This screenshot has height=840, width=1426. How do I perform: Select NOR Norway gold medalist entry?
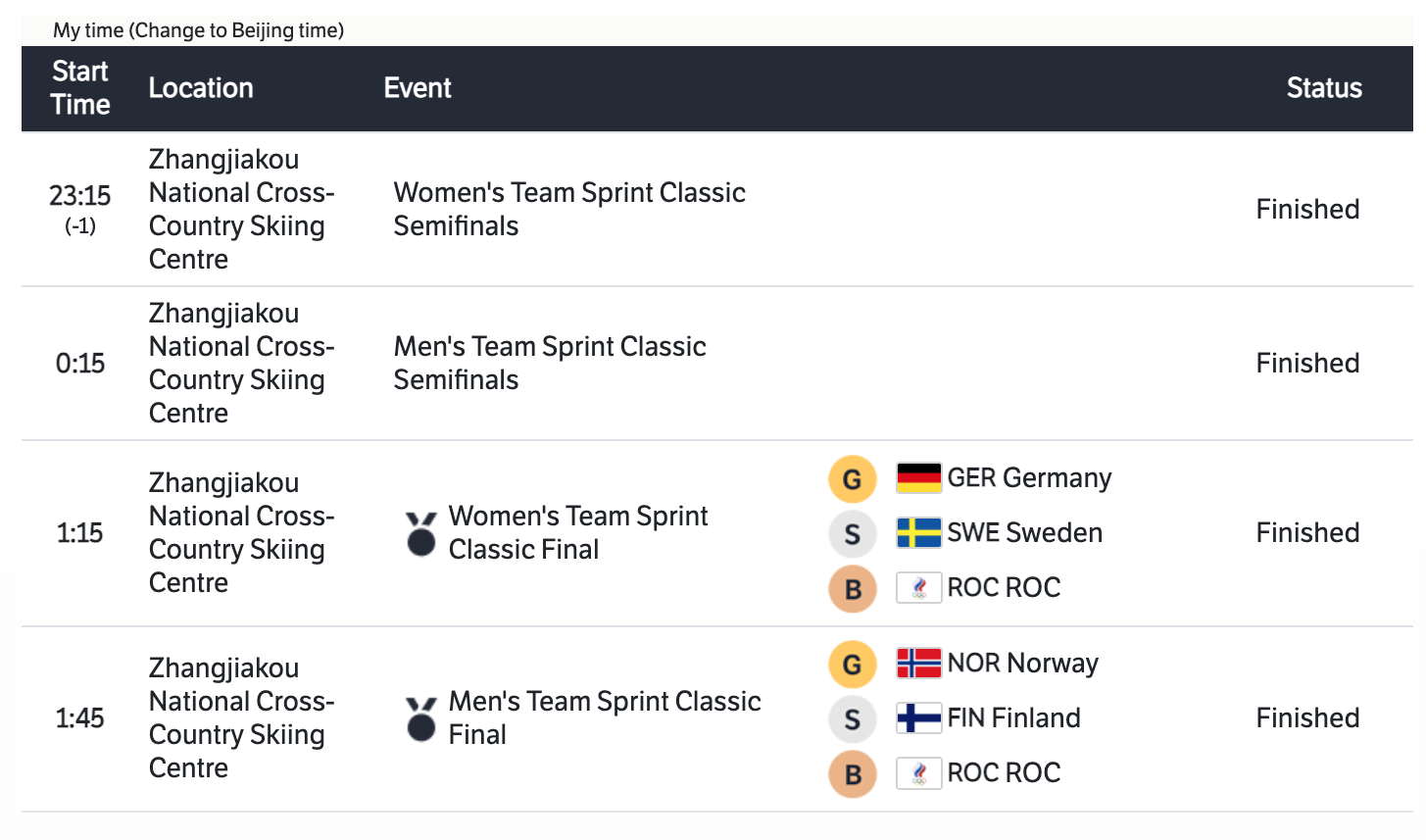(1022, 664)
